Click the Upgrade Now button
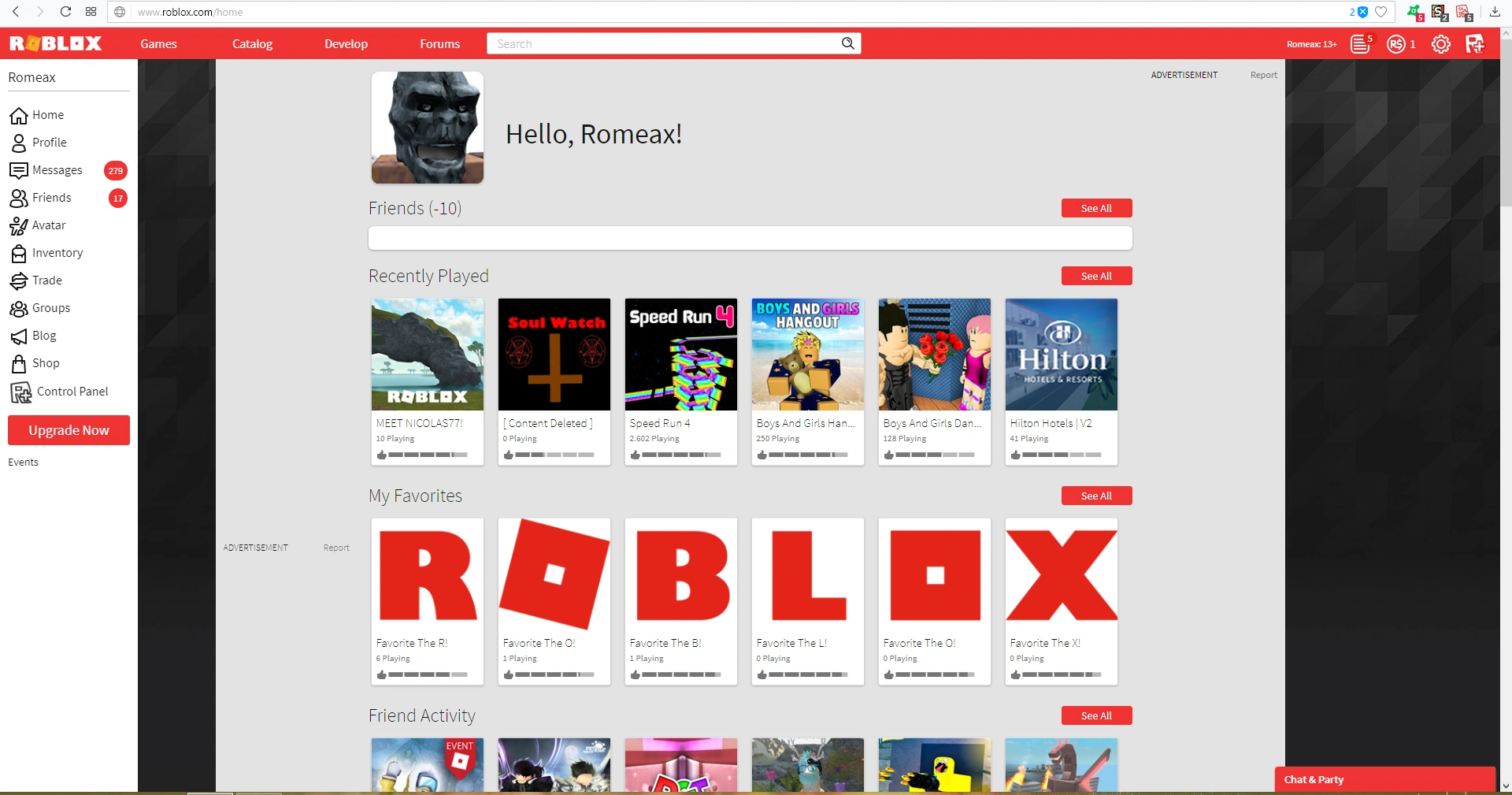 [69, 430]
